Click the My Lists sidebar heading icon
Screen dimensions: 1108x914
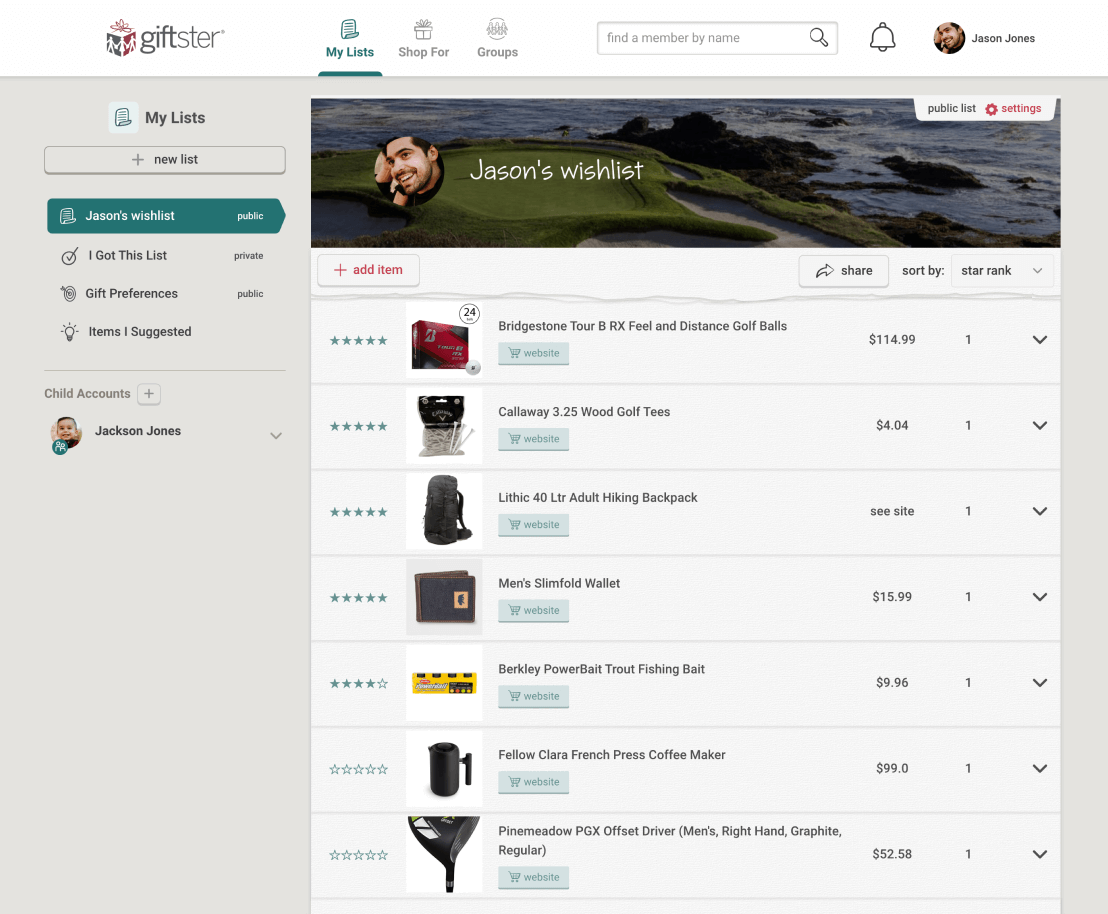(x=123, y=117)
